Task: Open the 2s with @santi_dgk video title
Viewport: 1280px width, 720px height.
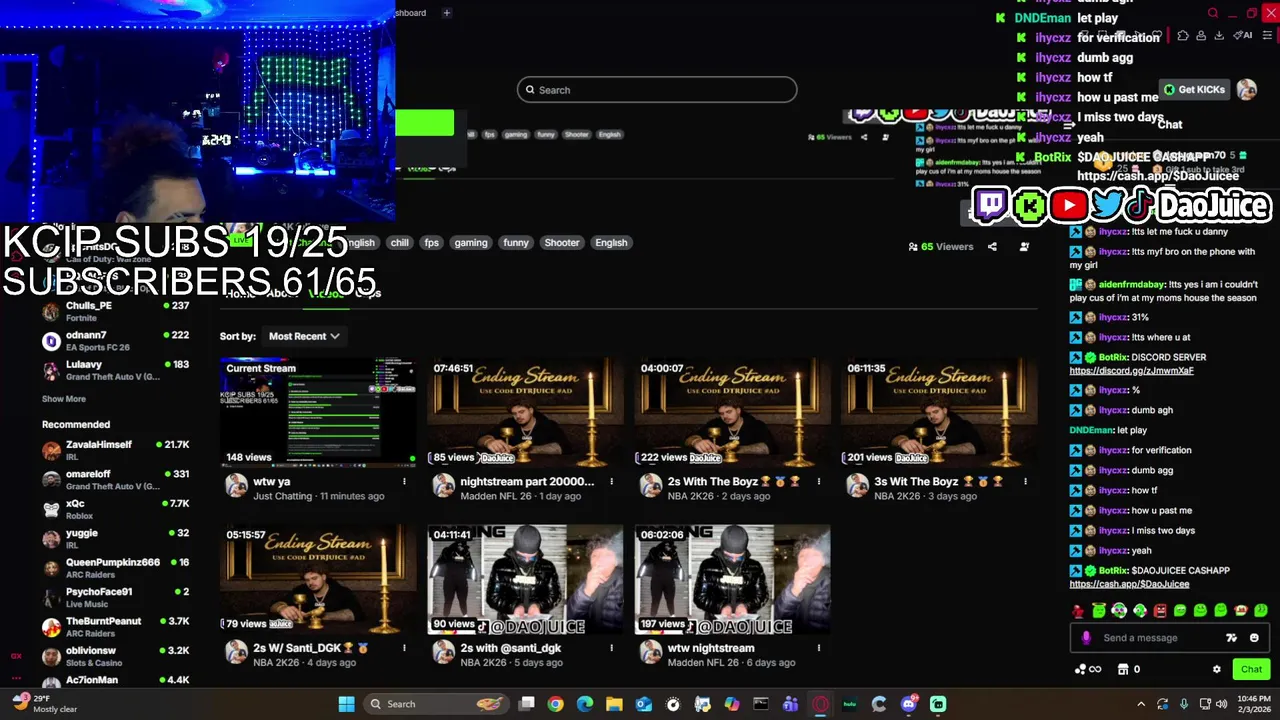Action: tap(511, 648)
